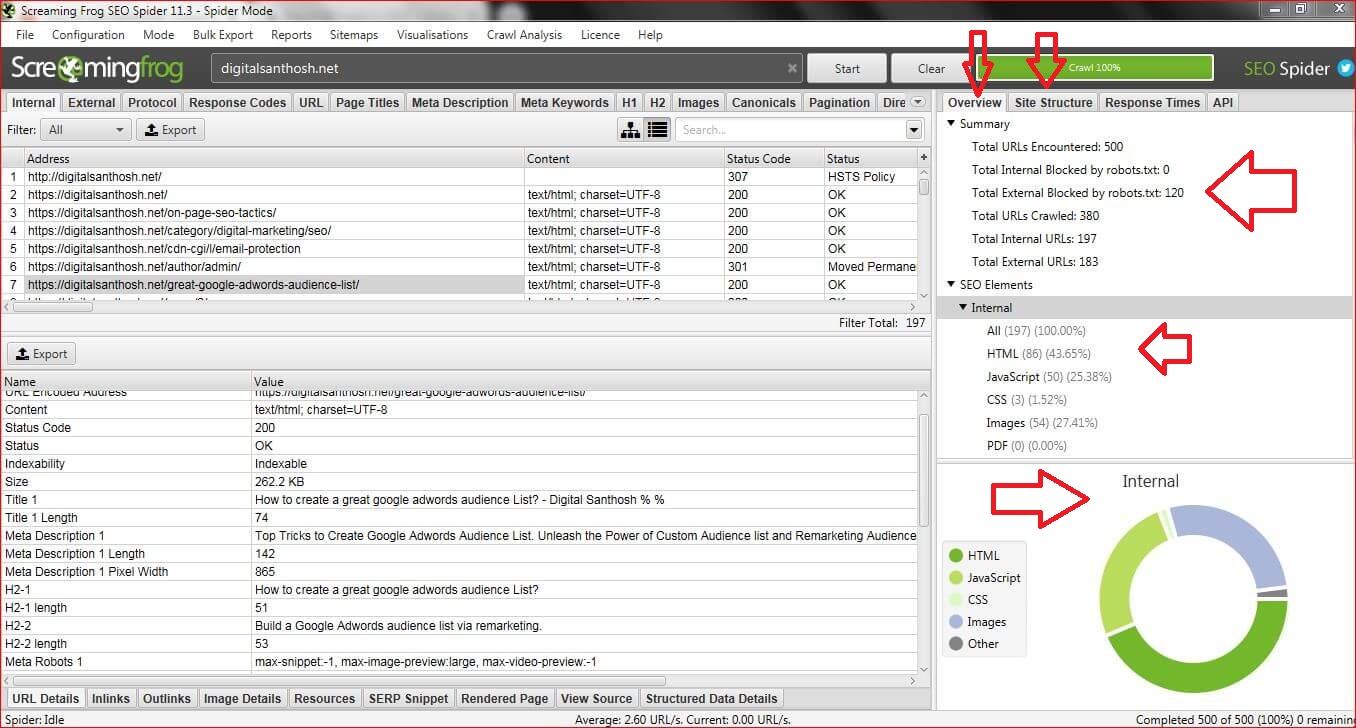This screenshot has width=1356, height=728.
Task: Select the Rendered Page tab
Action: (505, 698)
